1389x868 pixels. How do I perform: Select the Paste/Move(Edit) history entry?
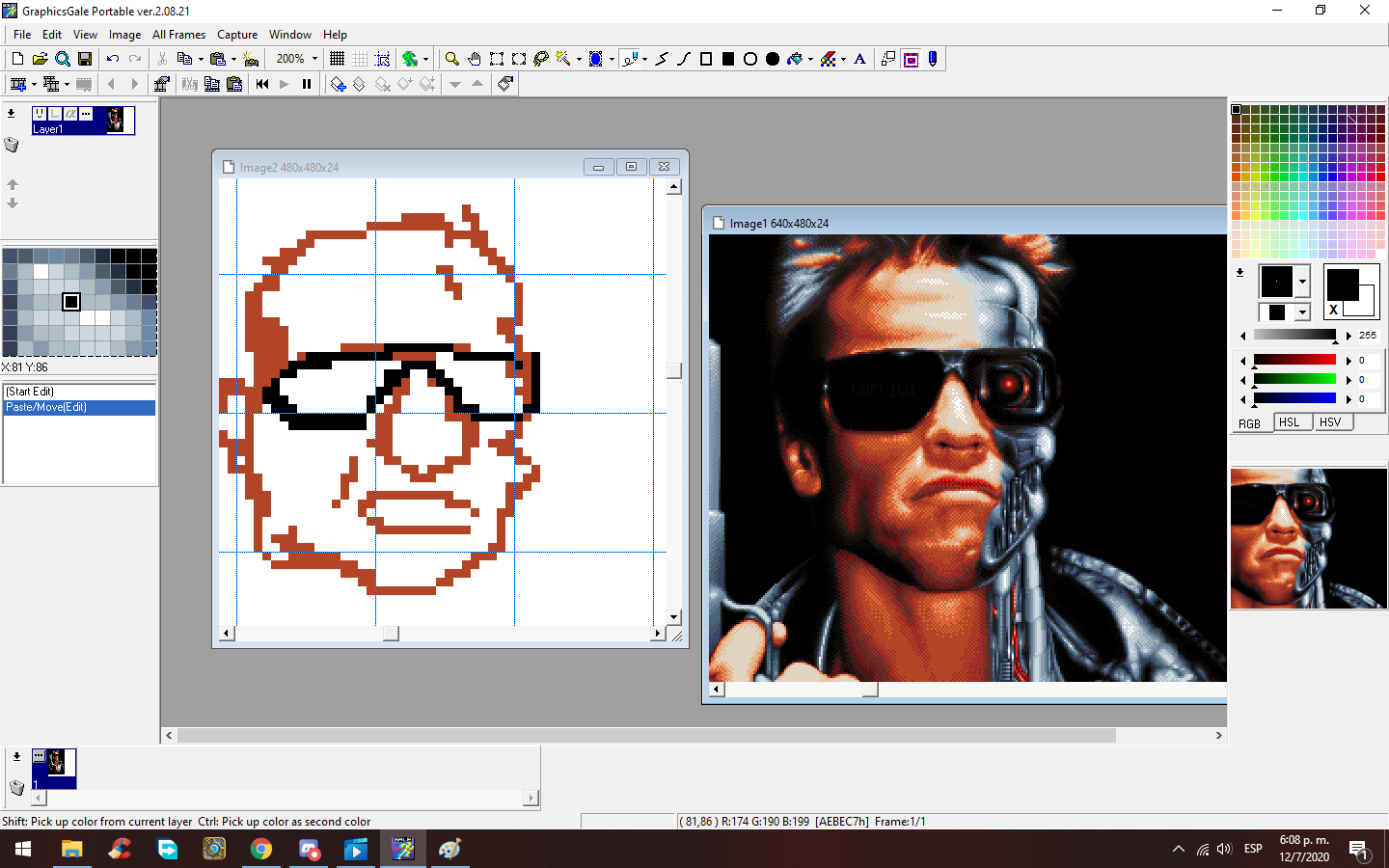tap(80, 408)
